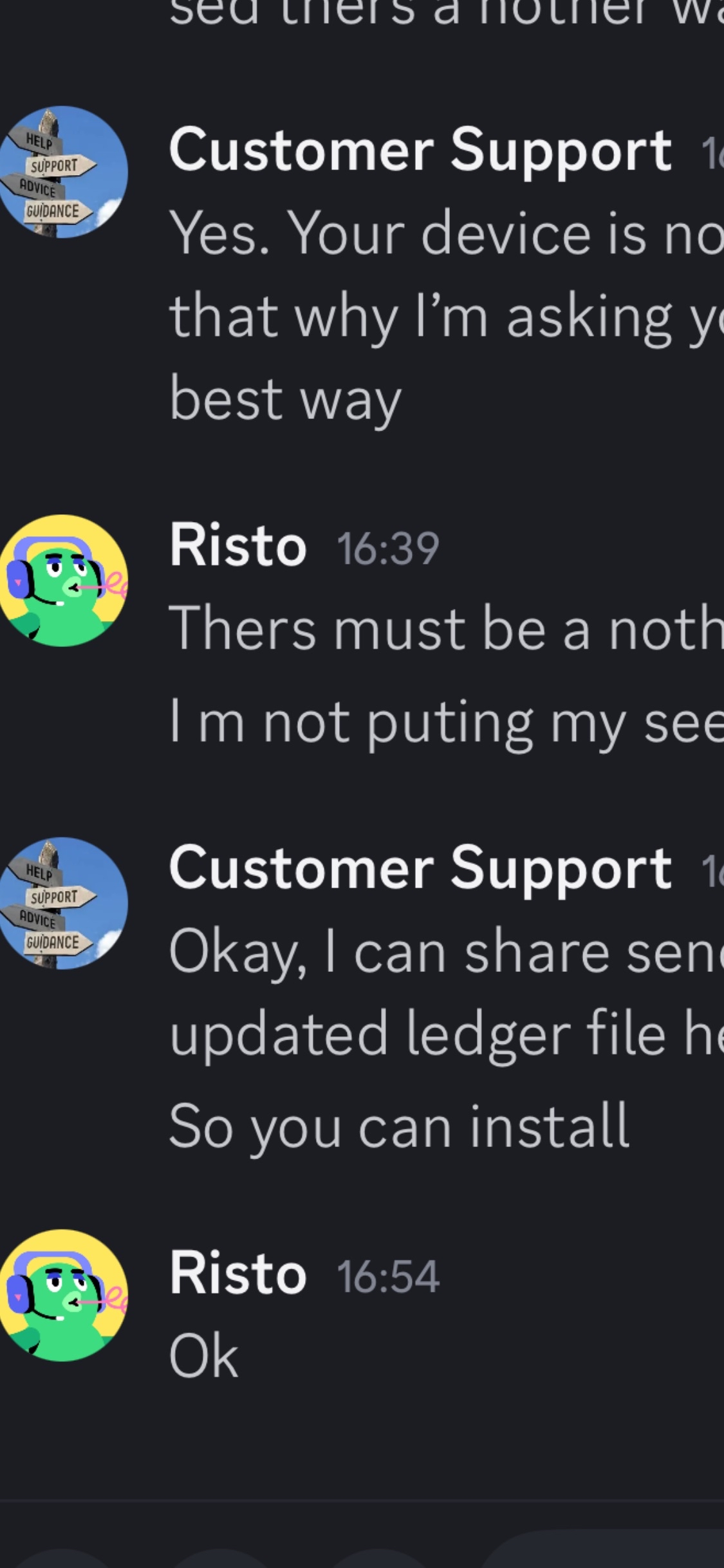724x1568 pixels.
Task: Click the "Thers must be a" message line
Action: [445, 629]
